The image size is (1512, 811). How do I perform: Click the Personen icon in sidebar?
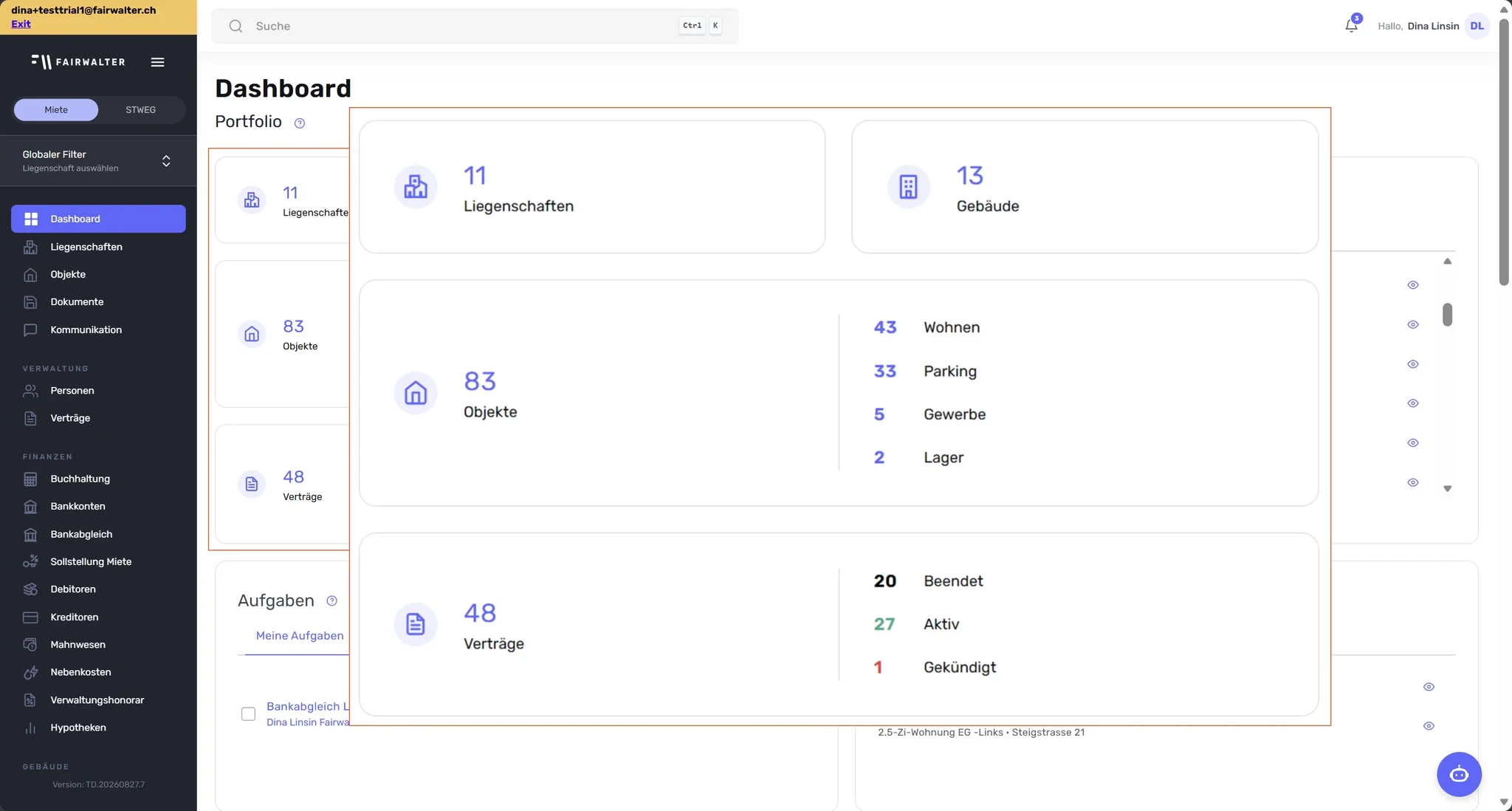pos(30,391)
